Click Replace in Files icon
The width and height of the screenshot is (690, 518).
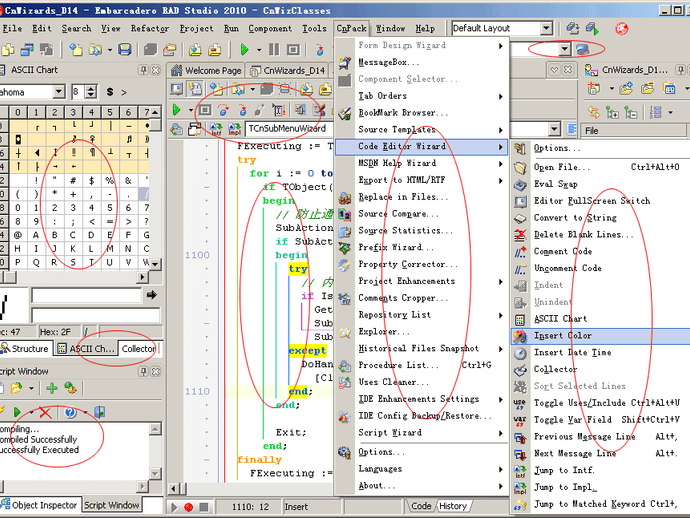(345, 198)
